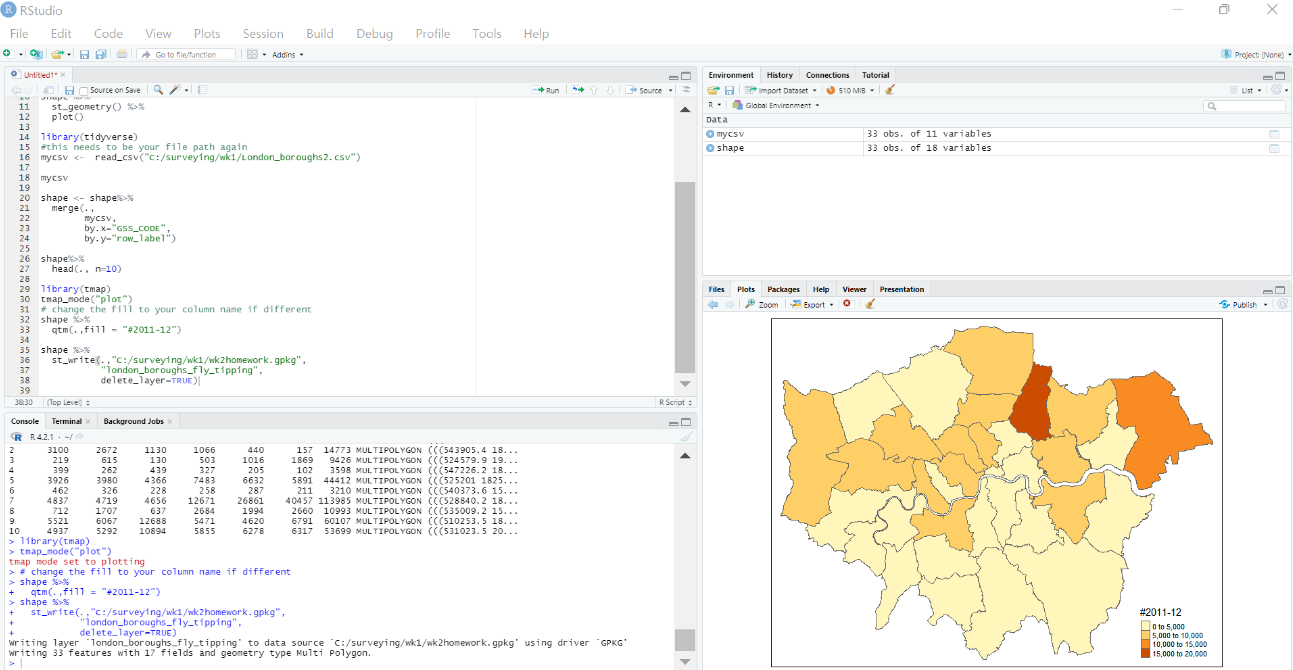Toggle Source on Save checkbox
This screenshot has width=1293, height=670.
click(84, 90)
